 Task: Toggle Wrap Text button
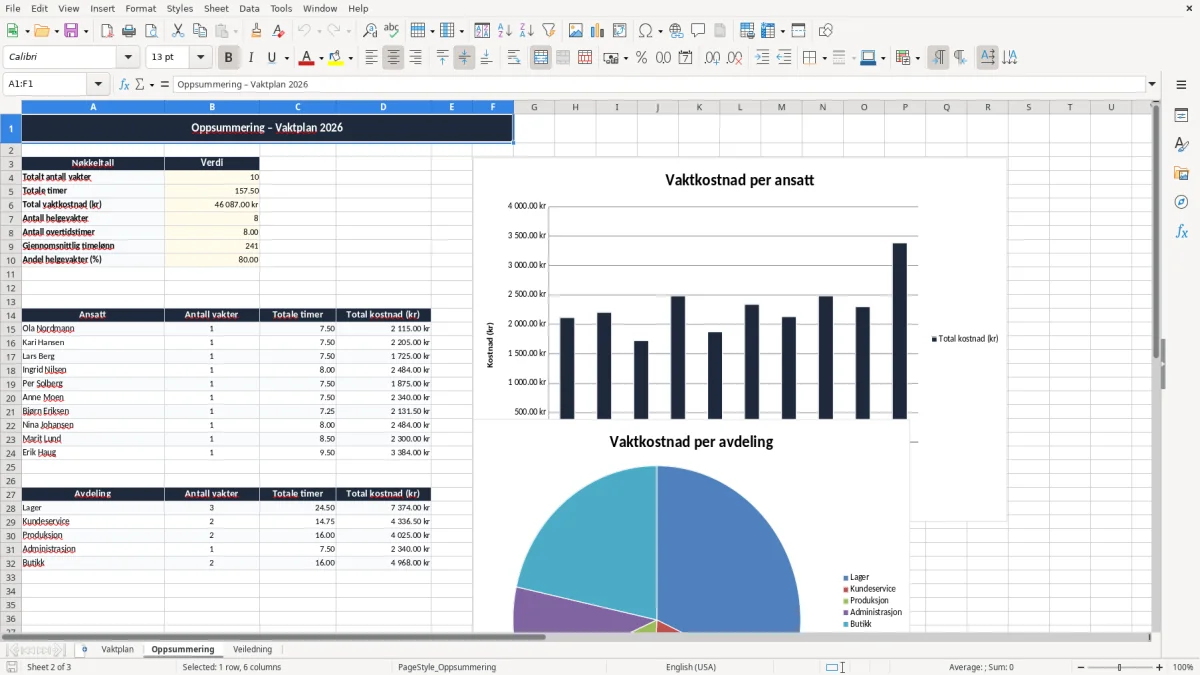click(514, 58)
